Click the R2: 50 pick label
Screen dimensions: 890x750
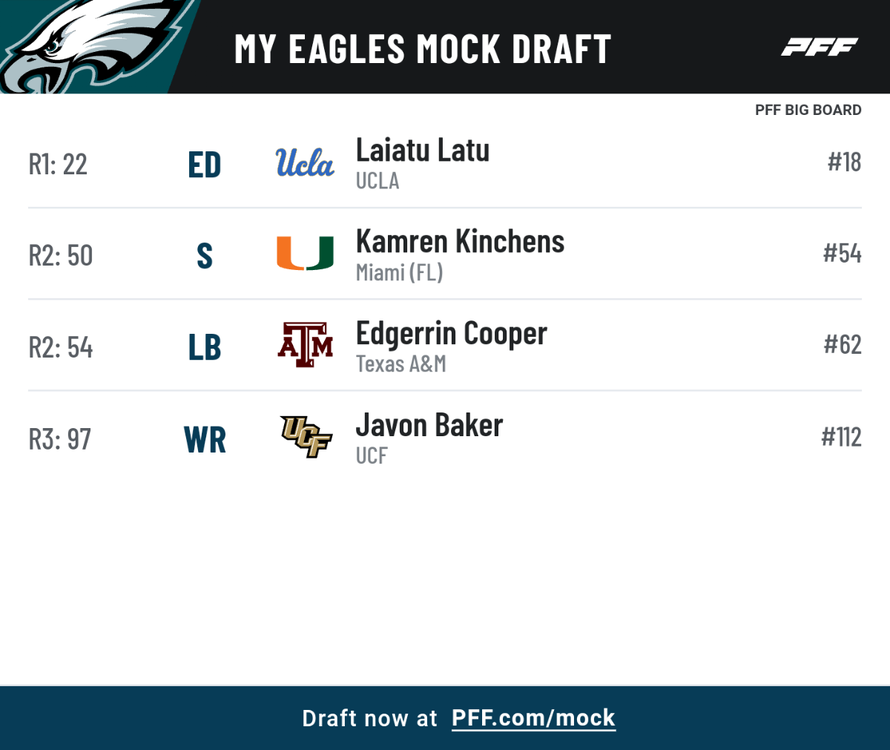(x=60, y=256)
